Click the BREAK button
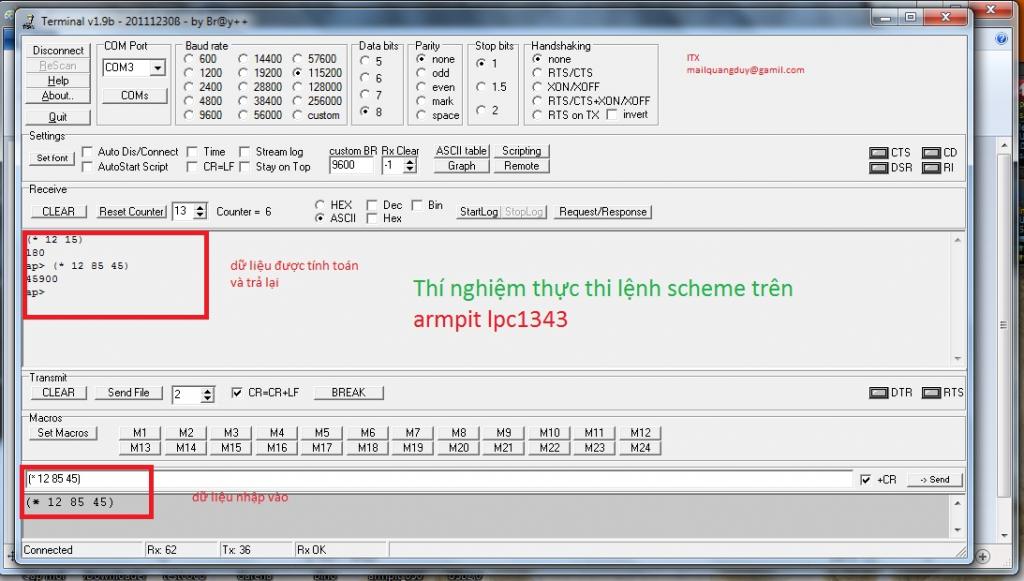The image size is (1024, 581). click(348, 392)
